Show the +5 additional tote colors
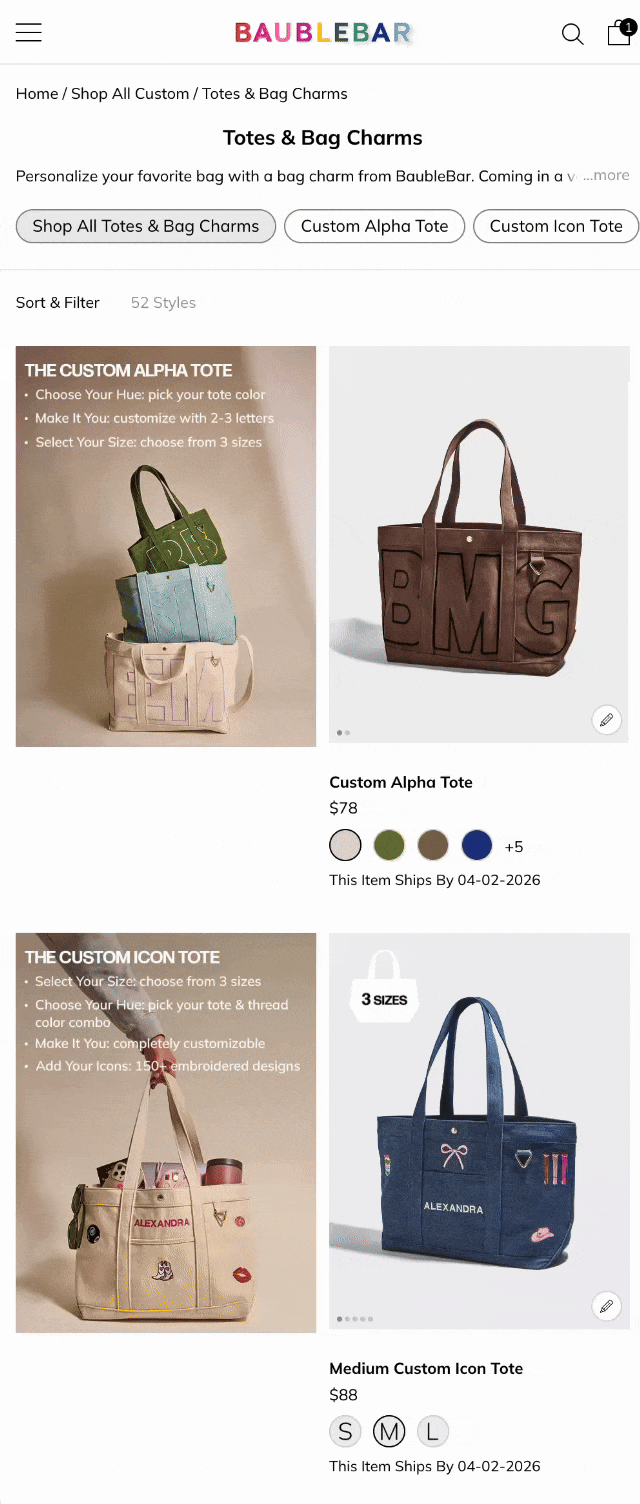The image size is (640, 1504). [514, 846]
